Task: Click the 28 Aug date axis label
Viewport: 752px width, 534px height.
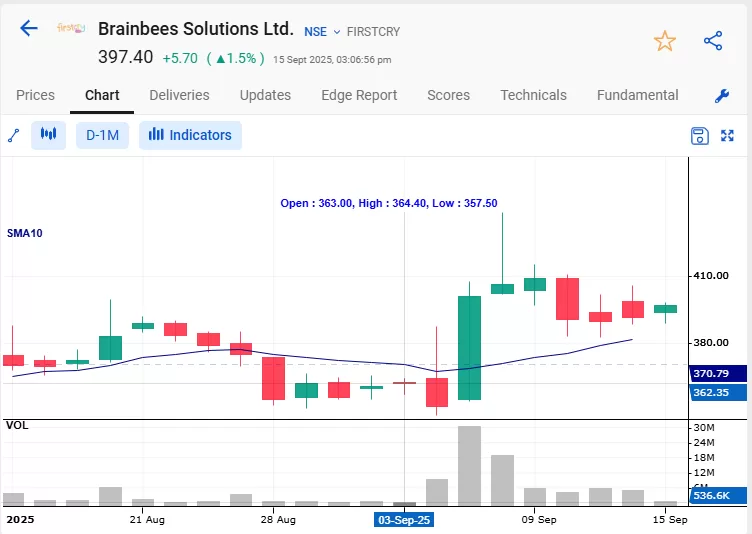Action: coord(278,520)
